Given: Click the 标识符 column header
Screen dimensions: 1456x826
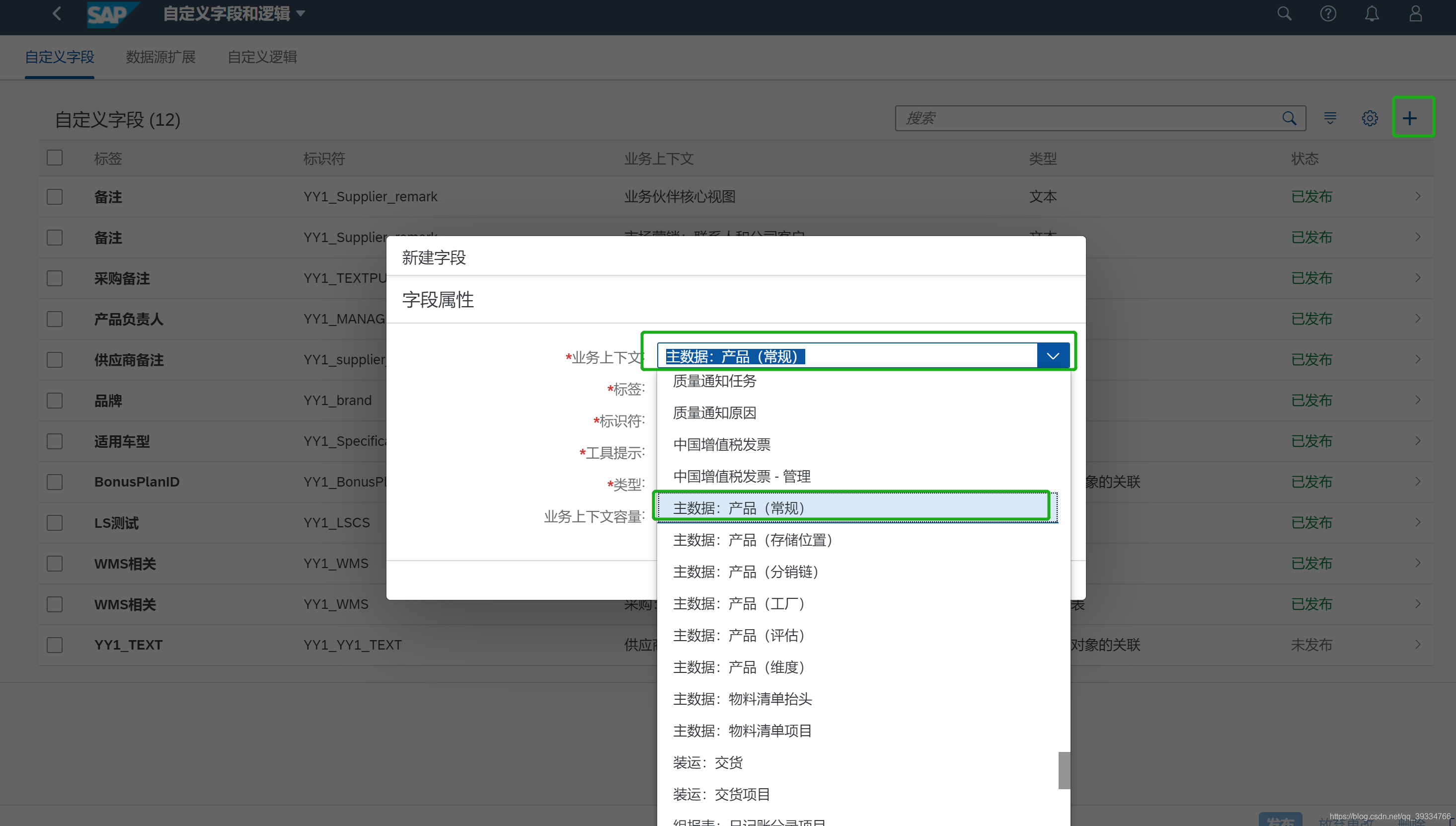Looking at the screenshot, I should point(324,159).
